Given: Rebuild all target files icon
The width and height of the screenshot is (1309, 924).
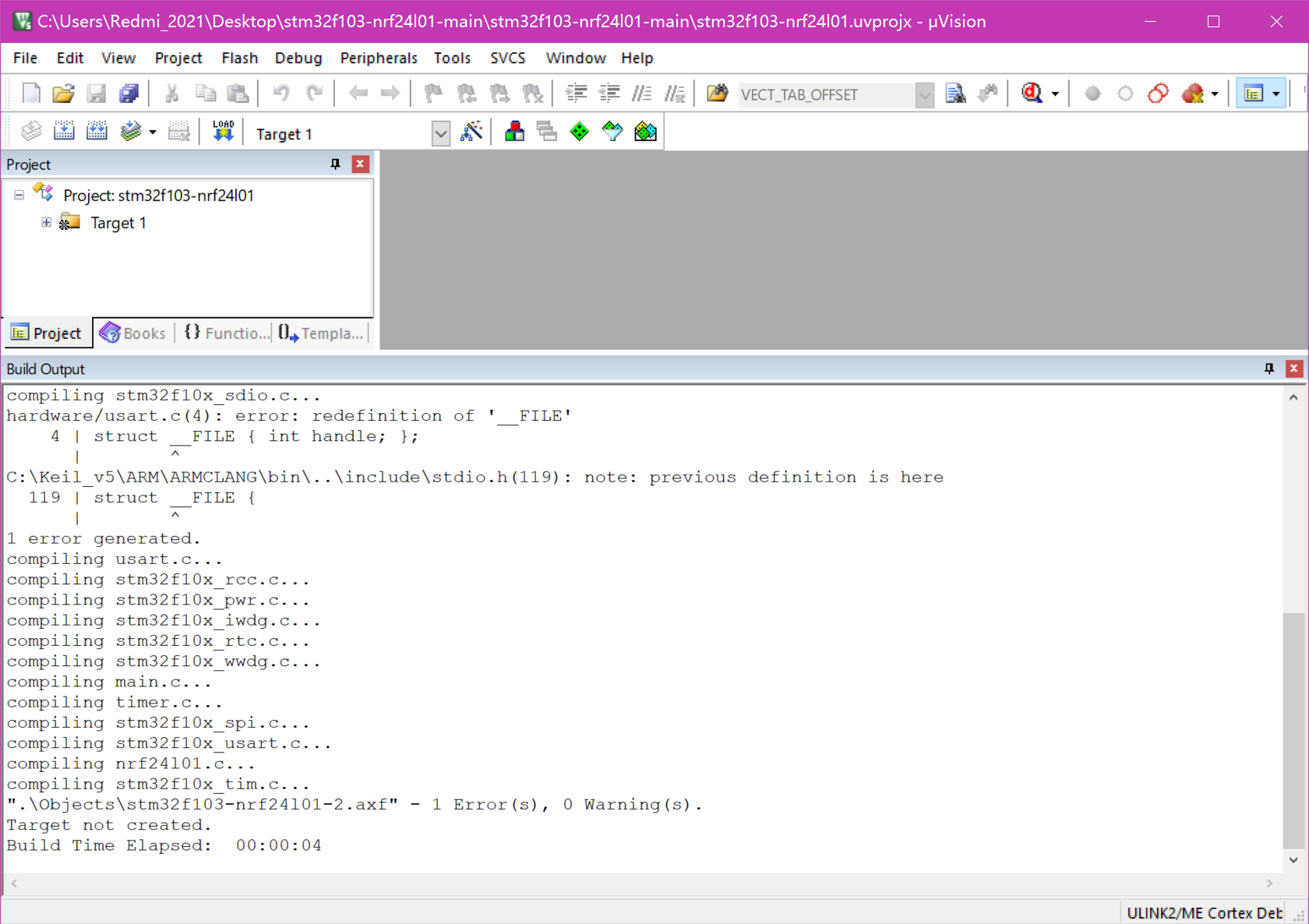Looking at the screenshot, I should [x=97, y=132].
